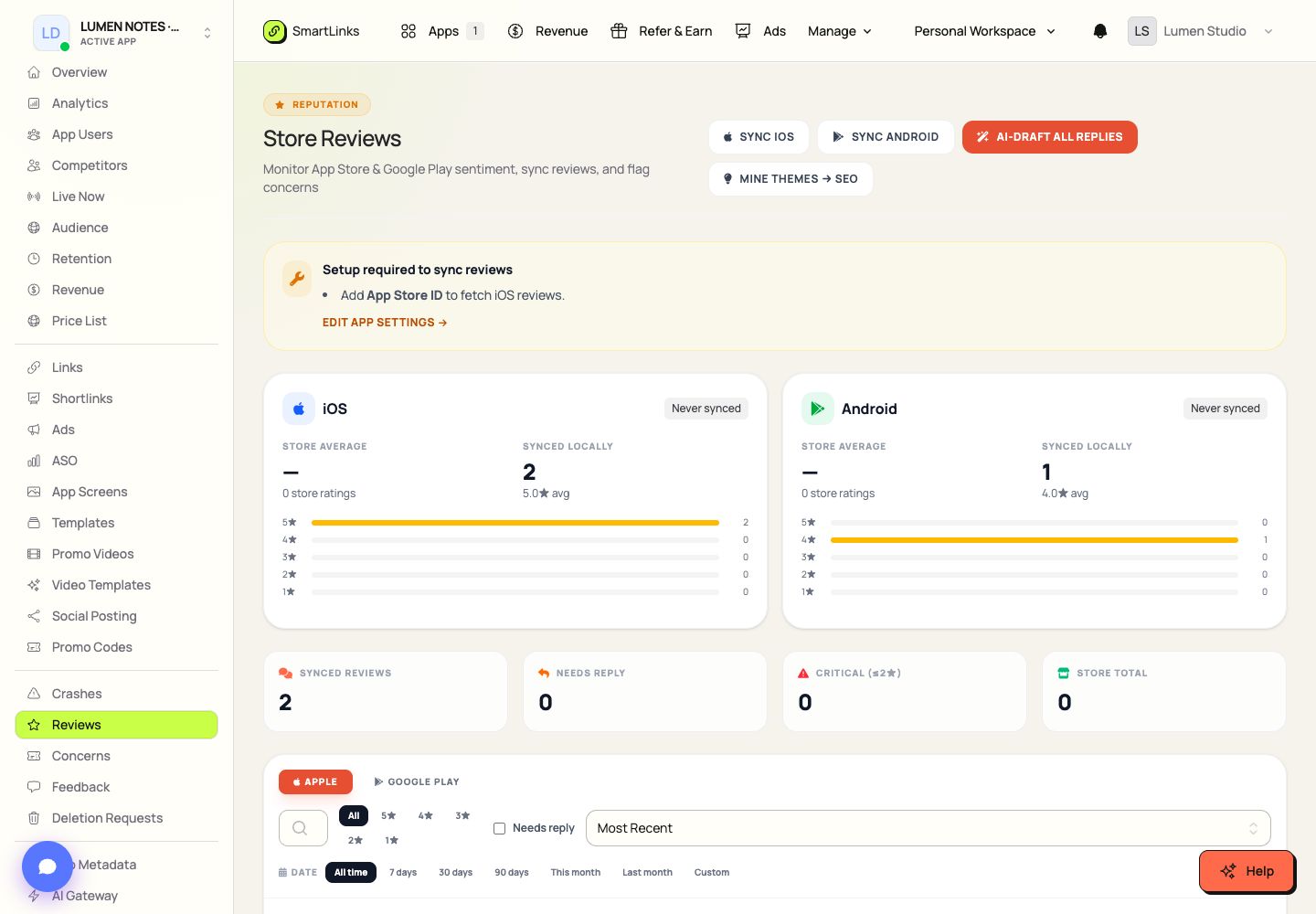The image size is (1316, 914).
Task: Click the Templates sidebar icon
Action: [x=34, y=523]
